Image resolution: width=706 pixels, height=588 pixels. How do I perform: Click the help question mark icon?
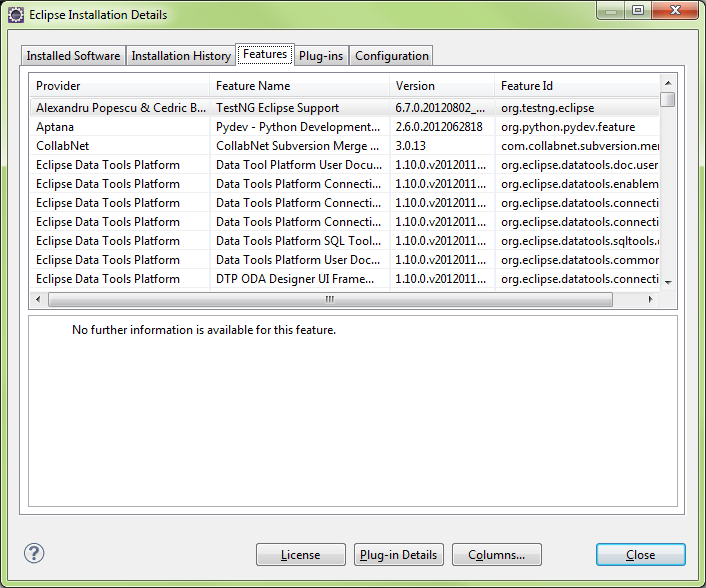tap(34, 553)
